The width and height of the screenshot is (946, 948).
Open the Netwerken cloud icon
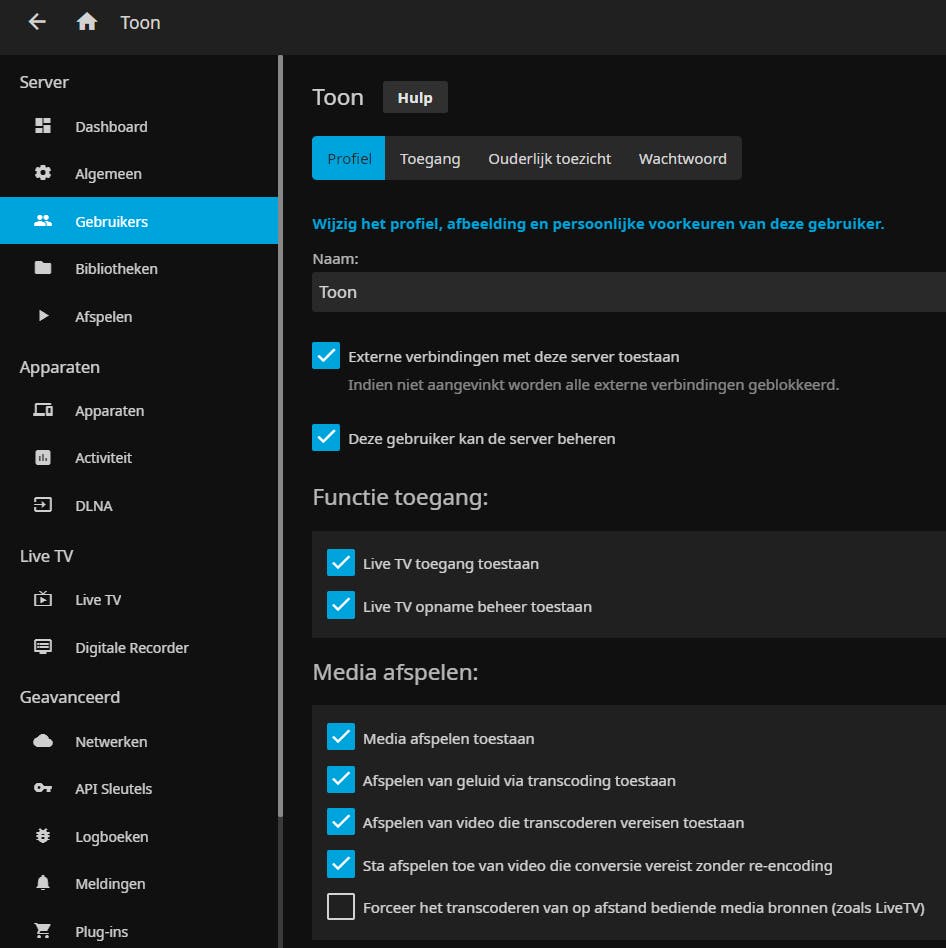click(43, 741)
